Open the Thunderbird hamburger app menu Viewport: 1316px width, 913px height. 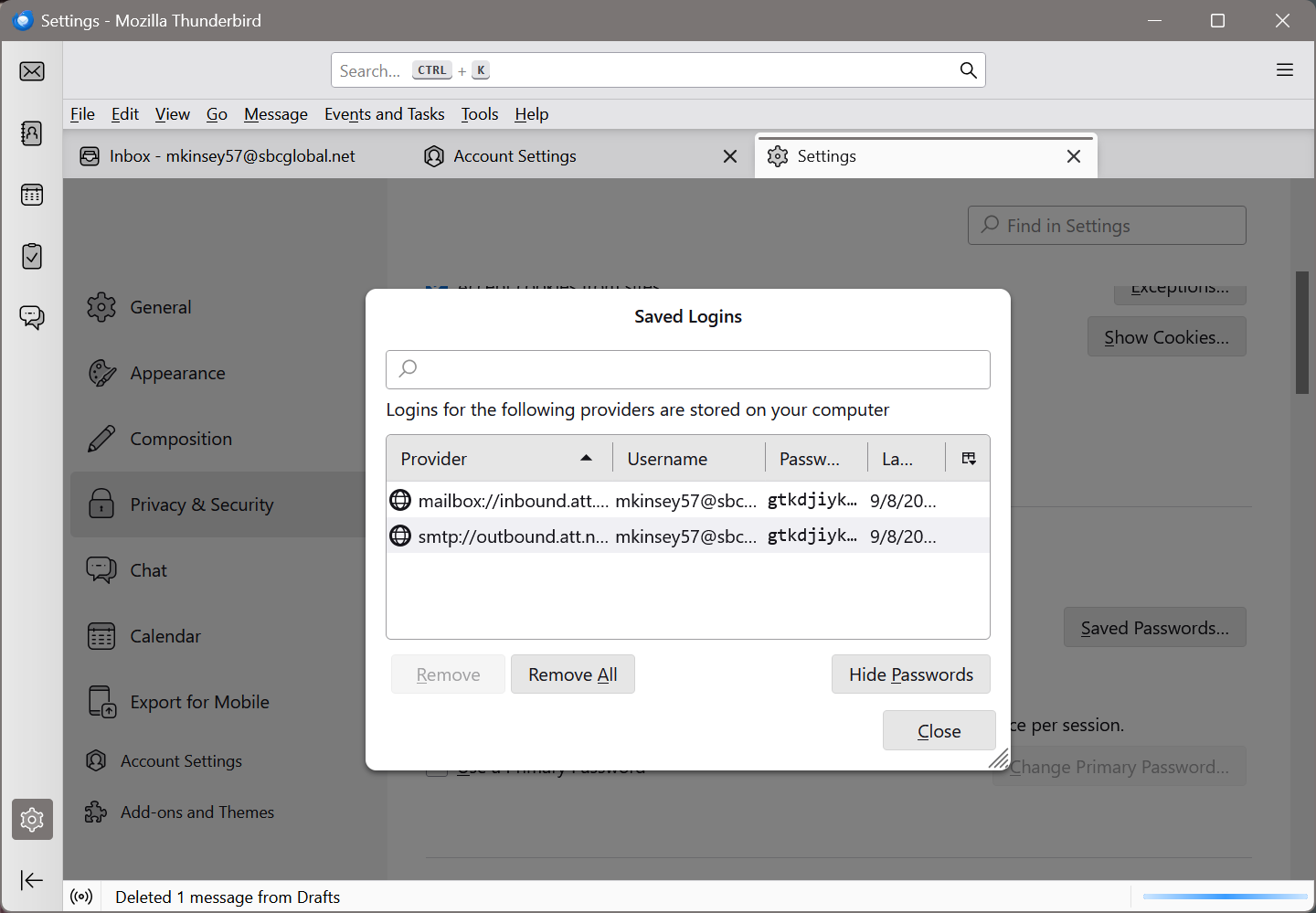coord(1285,70)
